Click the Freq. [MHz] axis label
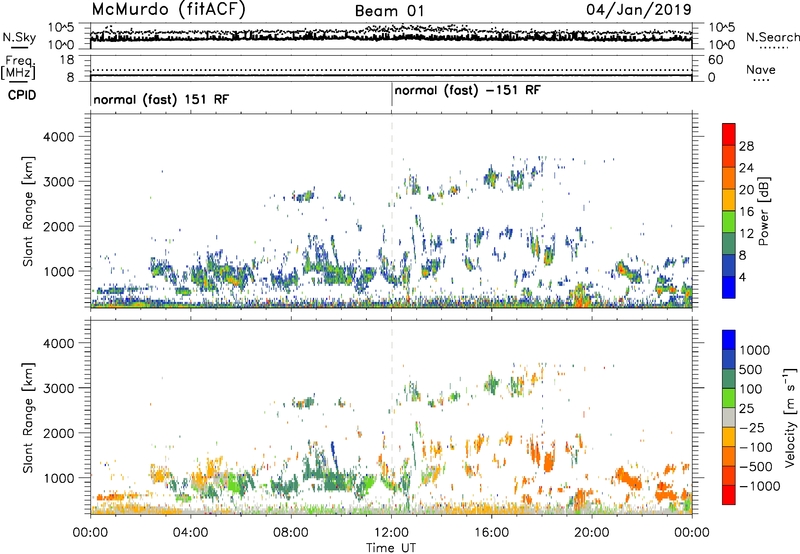This screenshot has height=554, width=800. (x=18, y=67)
